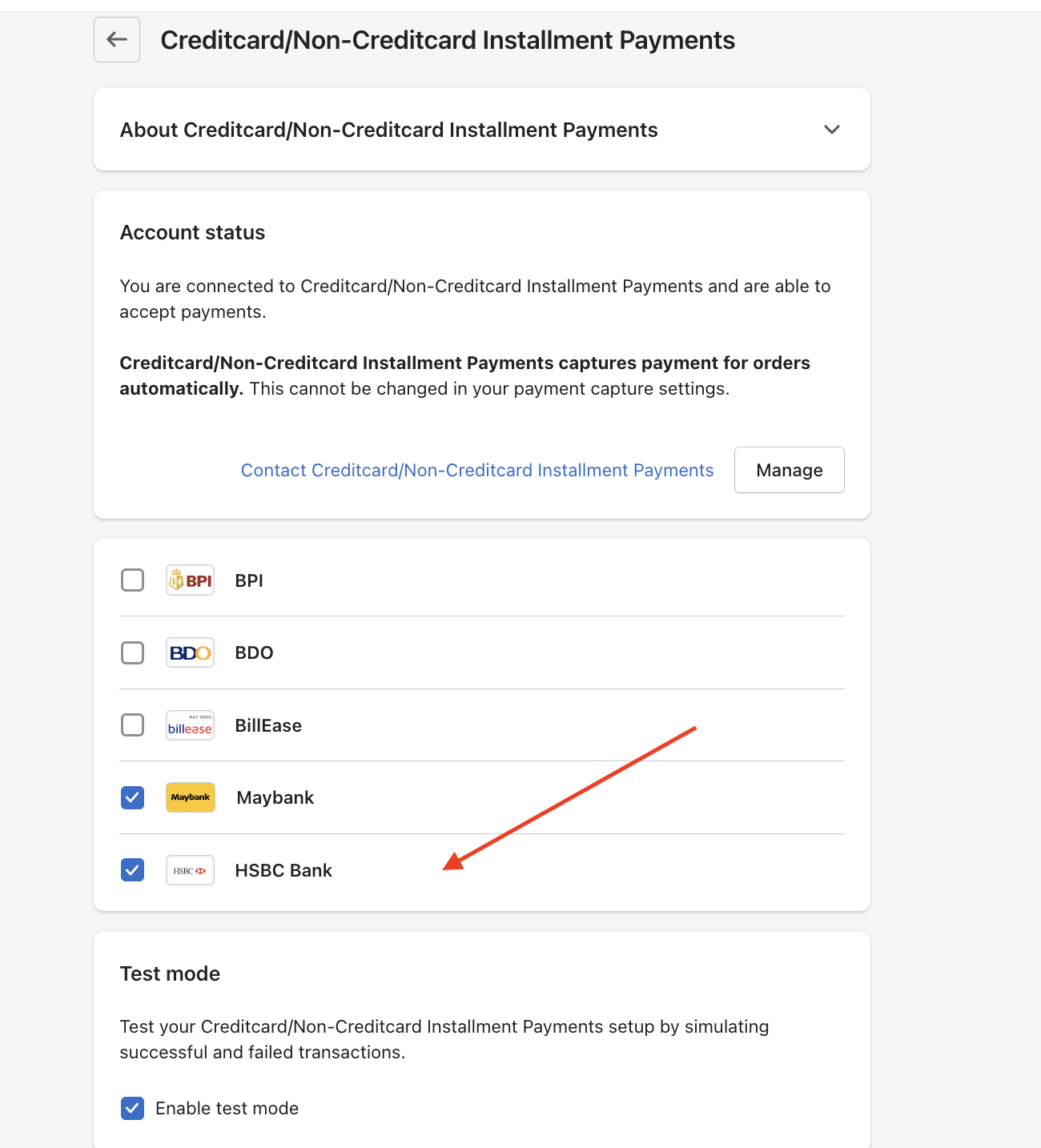Disable test mode
Image resolution: width=1041 pixels, height=1148 pixels.
pos(132,1108)
